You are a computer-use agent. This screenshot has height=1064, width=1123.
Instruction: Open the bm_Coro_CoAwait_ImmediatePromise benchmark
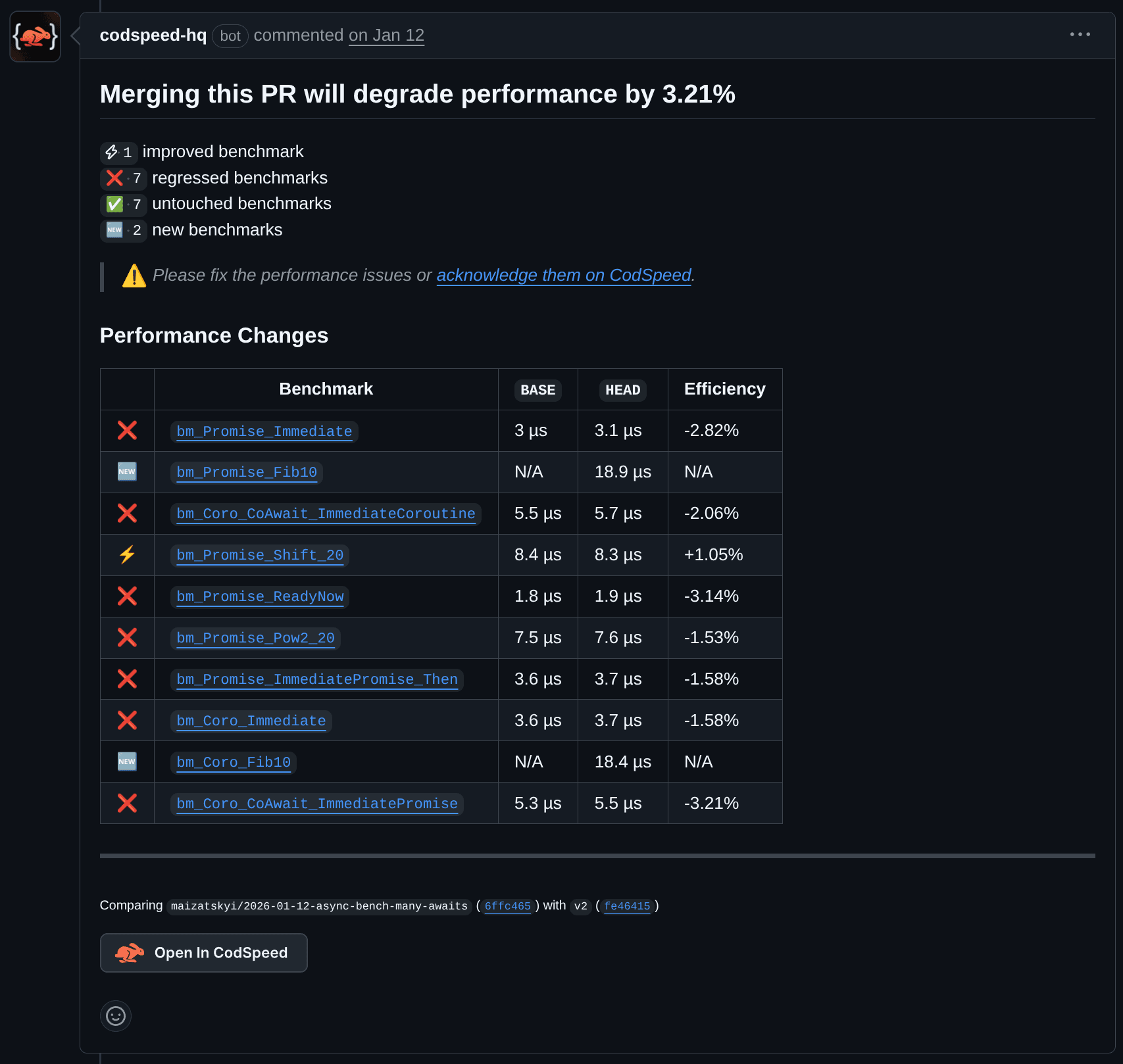(x=317, y=804)
